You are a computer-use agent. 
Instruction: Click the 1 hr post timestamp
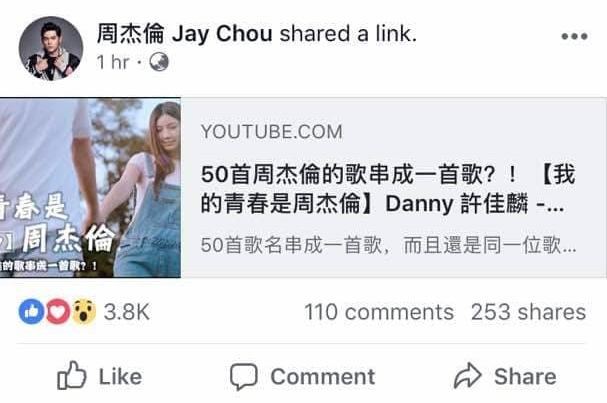(x=113, y=62)
